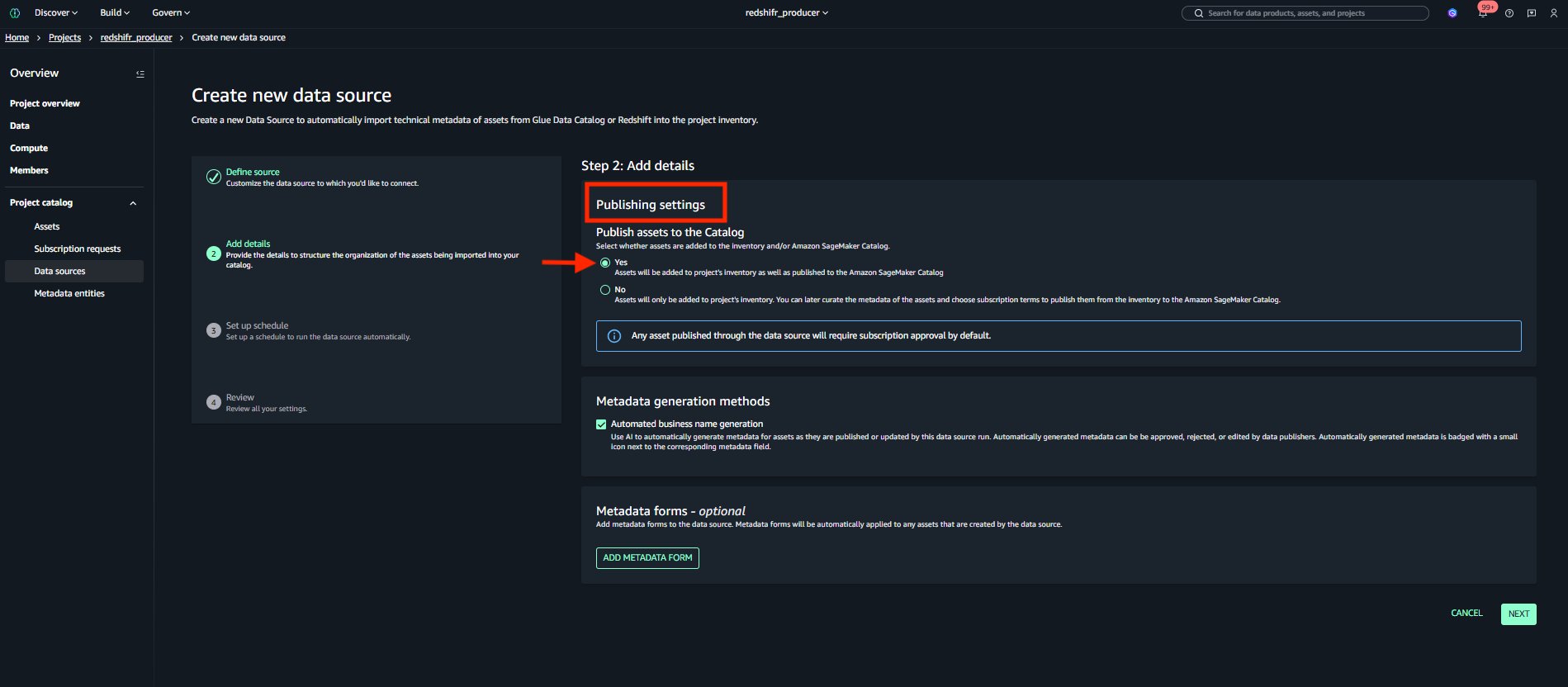Collapse the Project catalog section
Screen dimensions: 1568x687
pos(133,203)
